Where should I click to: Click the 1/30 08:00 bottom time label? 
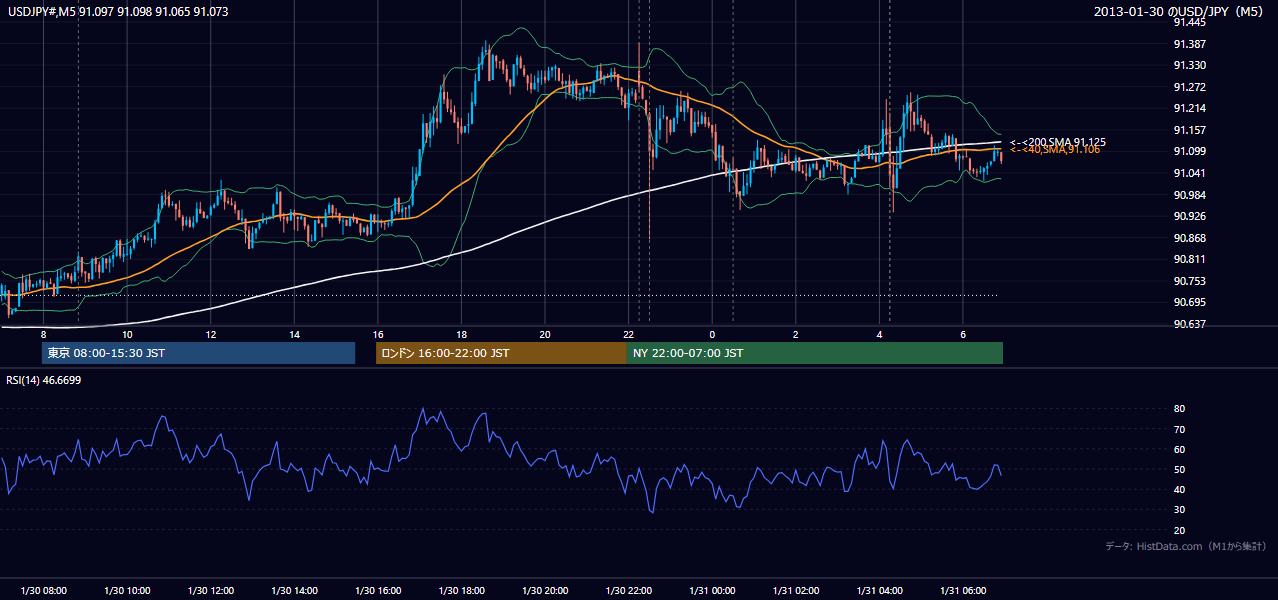[43, 591]
